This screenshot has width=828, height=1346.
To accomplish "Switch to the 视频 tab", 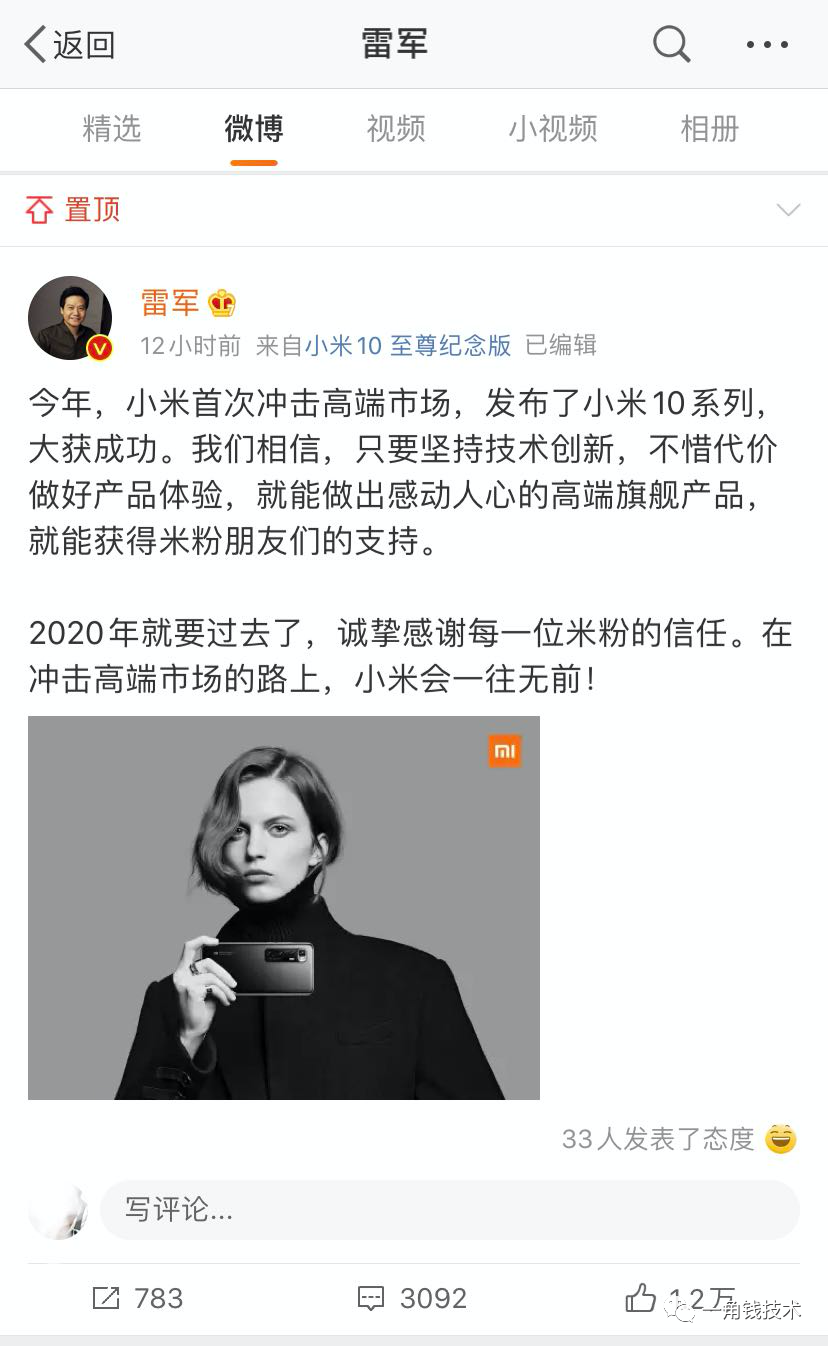I will pyautogui.click(x=396, y=128).
